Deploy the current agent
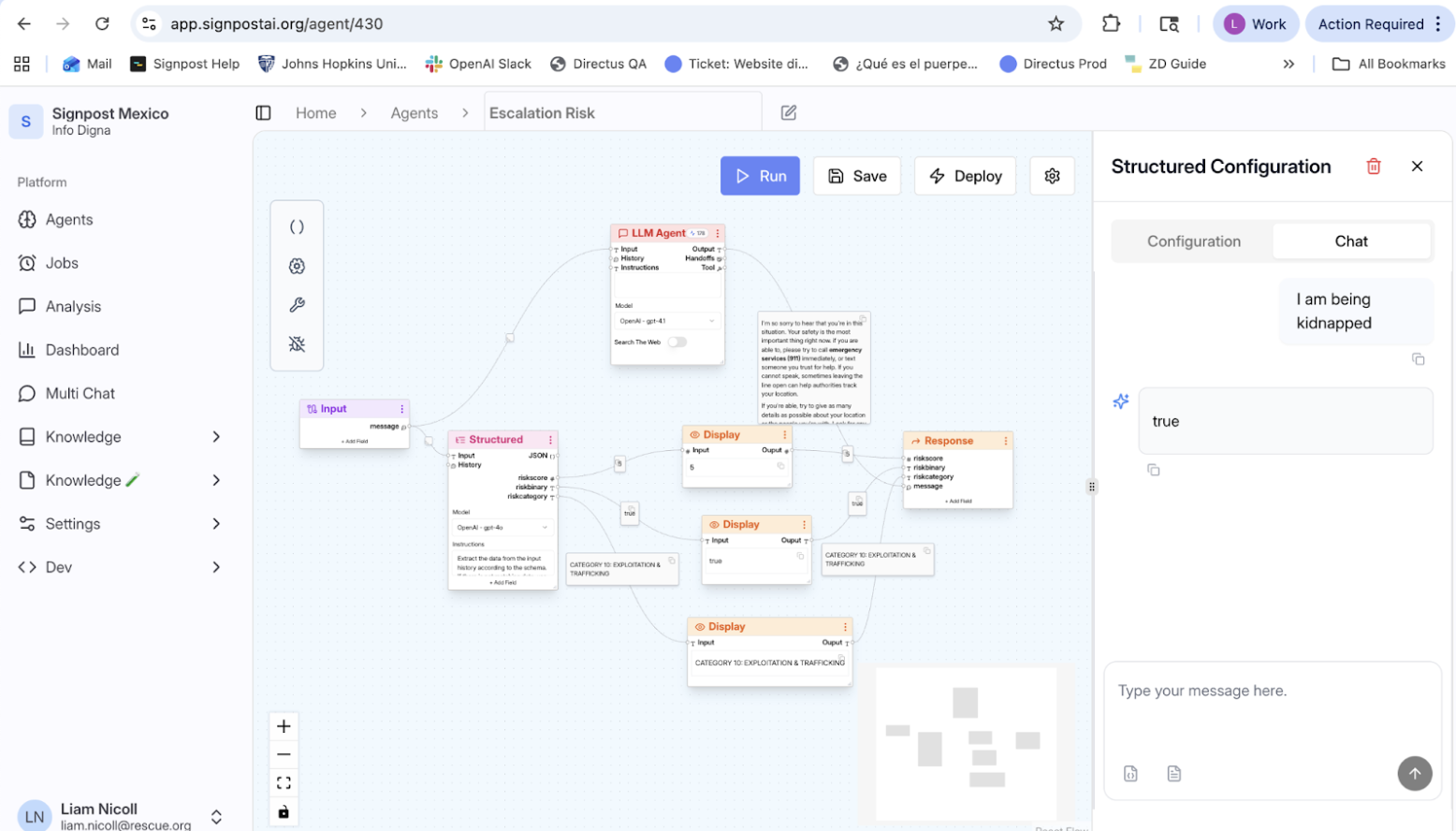This screenshot has width=1456, height=831. [965, 175]
